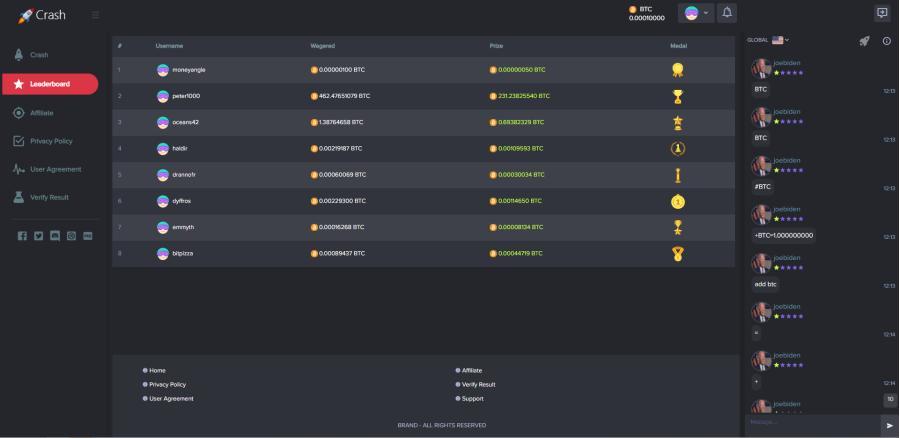
Task: Open the Facebook social icon
Action: (x=22, y=236)
